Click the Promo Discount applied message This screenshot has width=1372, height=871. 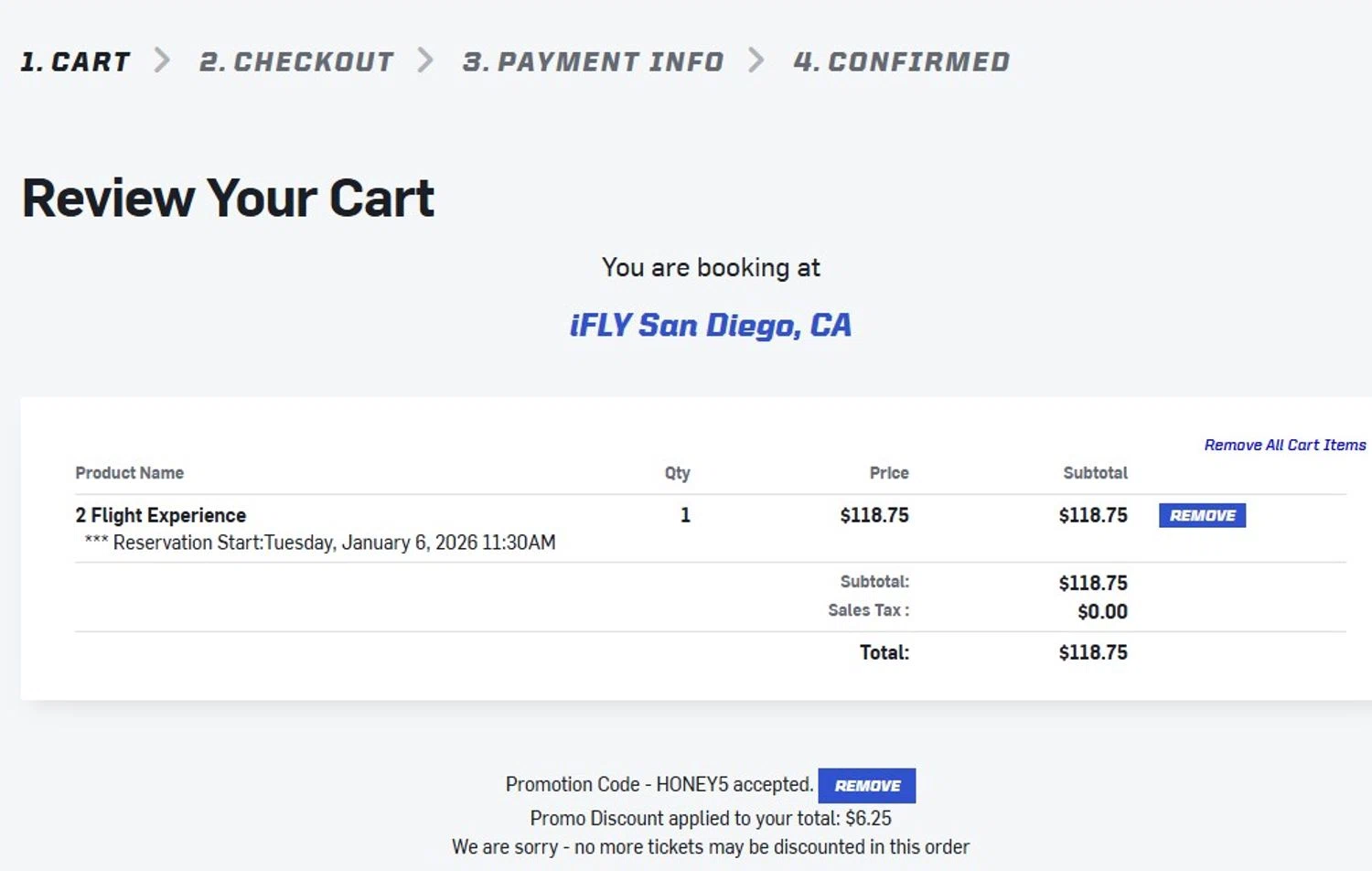711,818
